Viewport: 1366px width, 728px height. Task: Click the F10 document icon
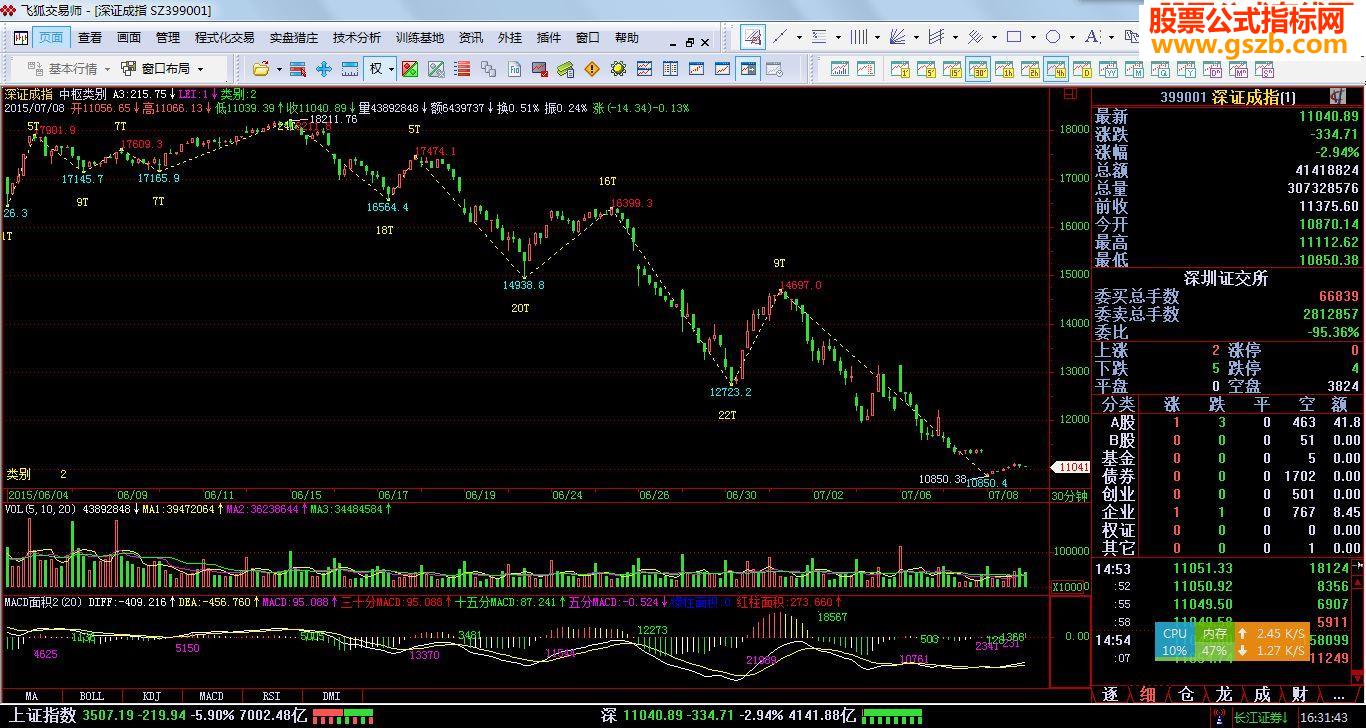tap(514, 69)
